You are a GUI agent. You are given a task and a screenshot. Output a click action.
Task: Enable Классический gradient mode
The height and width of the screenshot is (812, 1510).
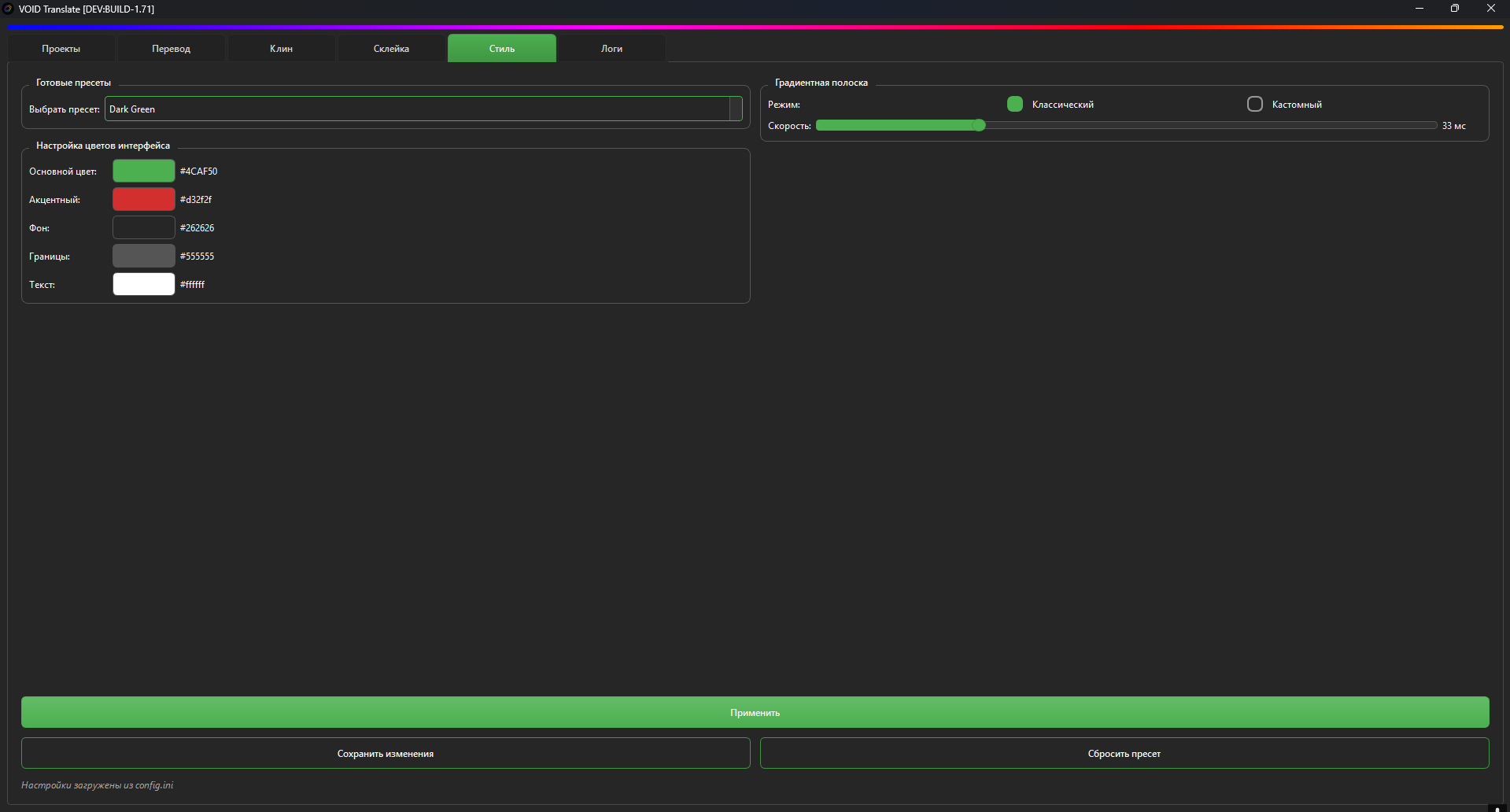(1015, 104)
